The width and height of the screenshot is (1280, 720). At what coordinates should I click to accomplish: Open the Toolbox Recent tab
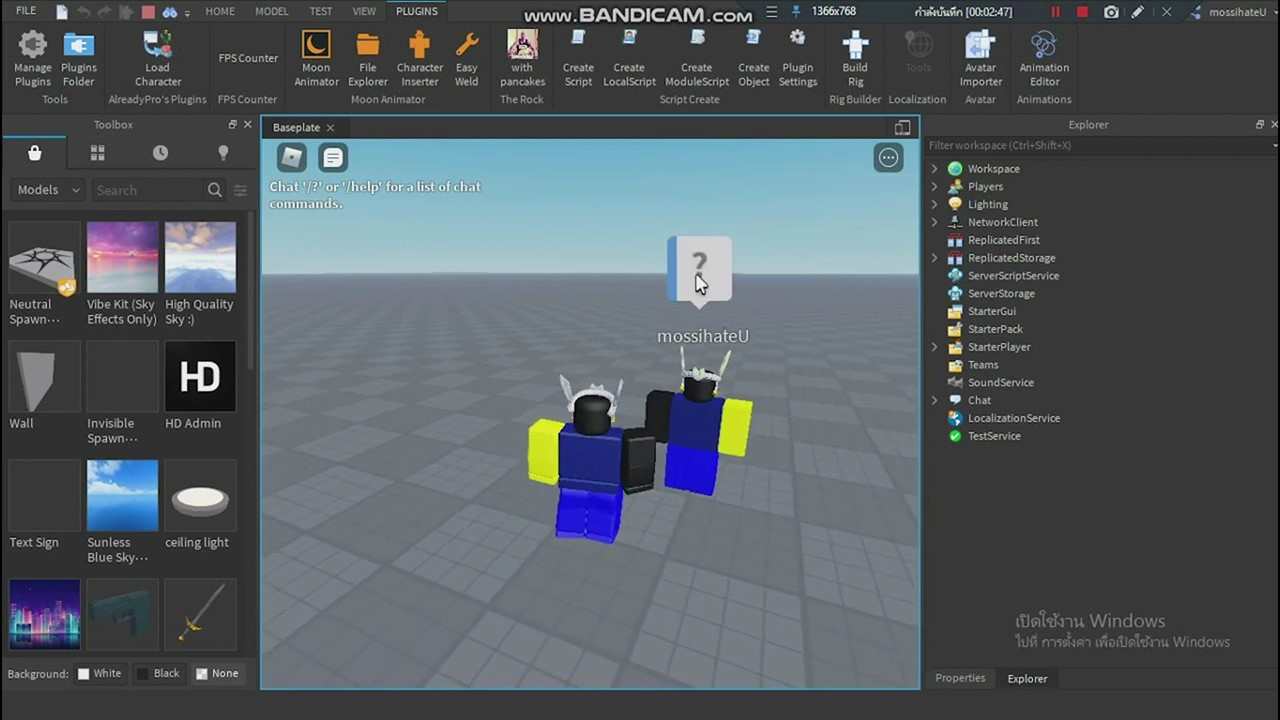pyautogui.click(x=160, y=153)
